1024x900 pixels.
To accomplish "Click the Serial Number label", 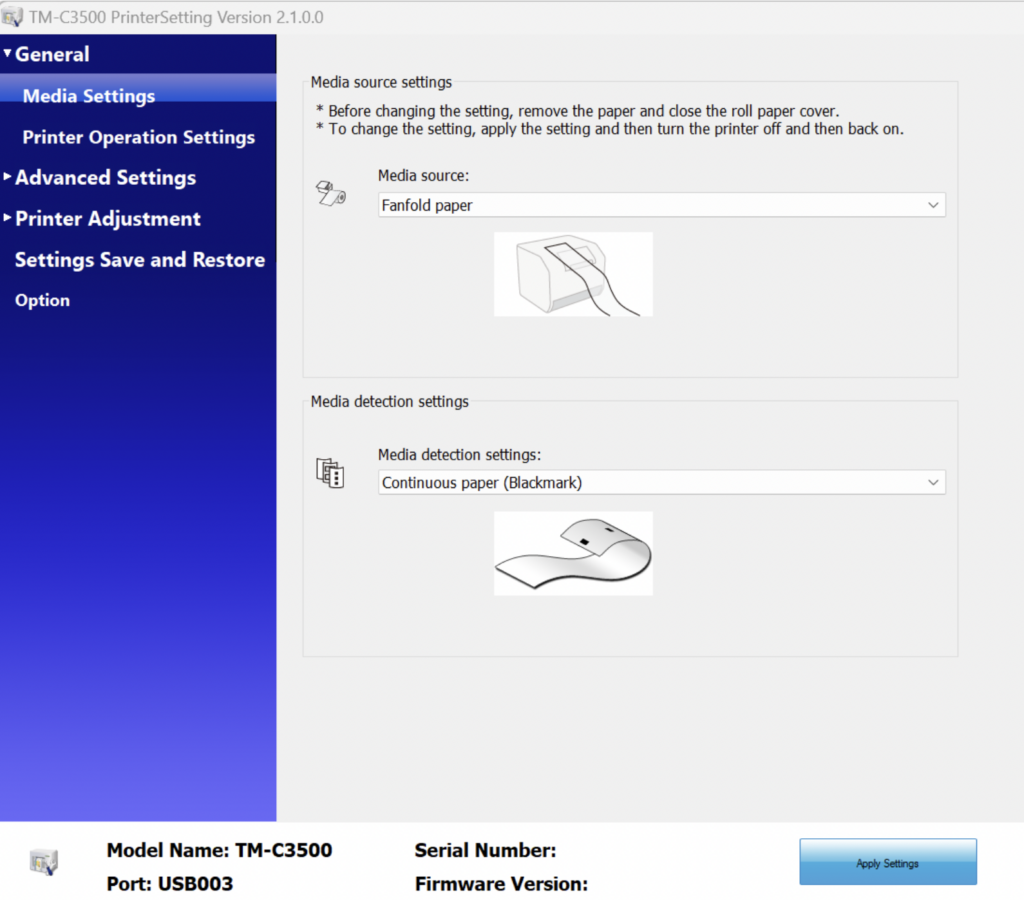I will point(485,850).
